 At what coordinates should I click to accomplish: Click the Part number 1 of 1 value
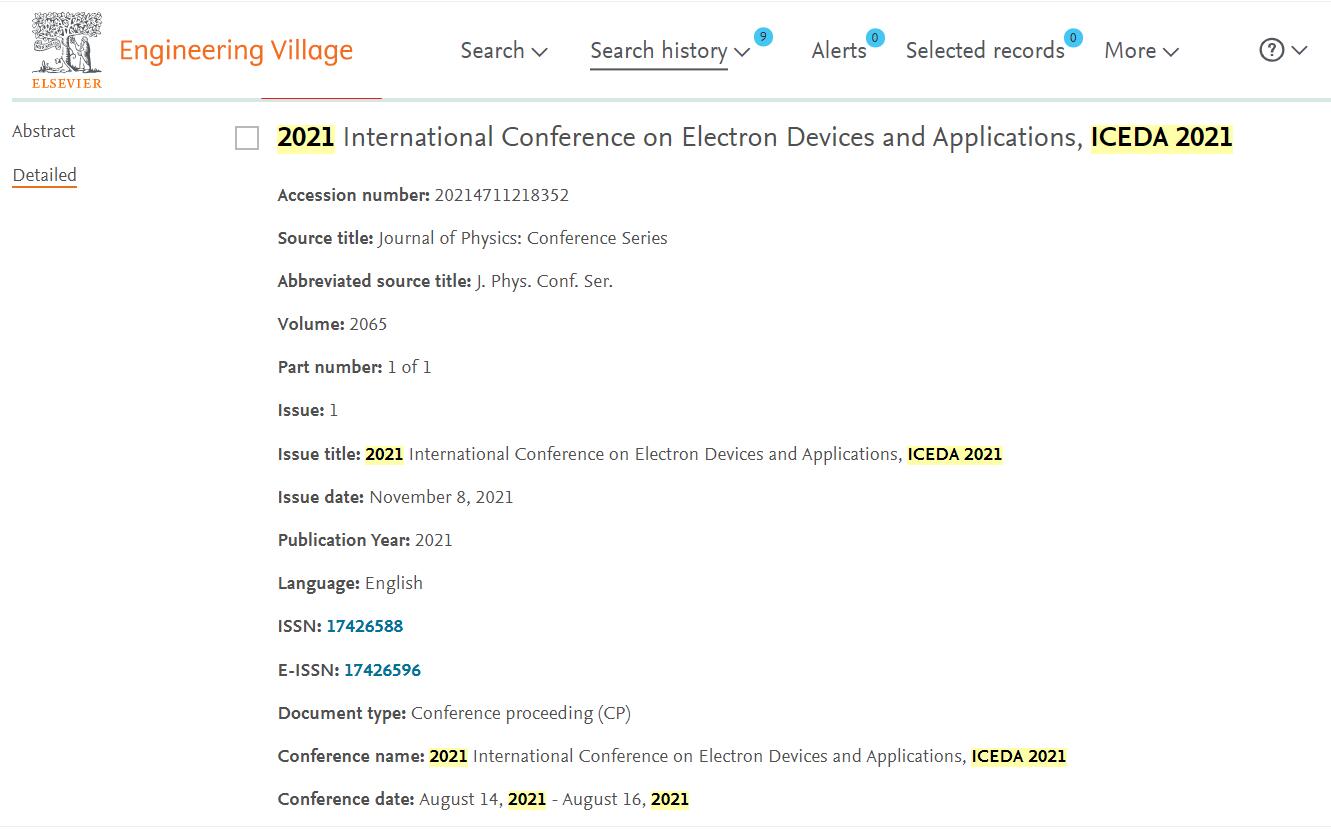tap(410, 367)
